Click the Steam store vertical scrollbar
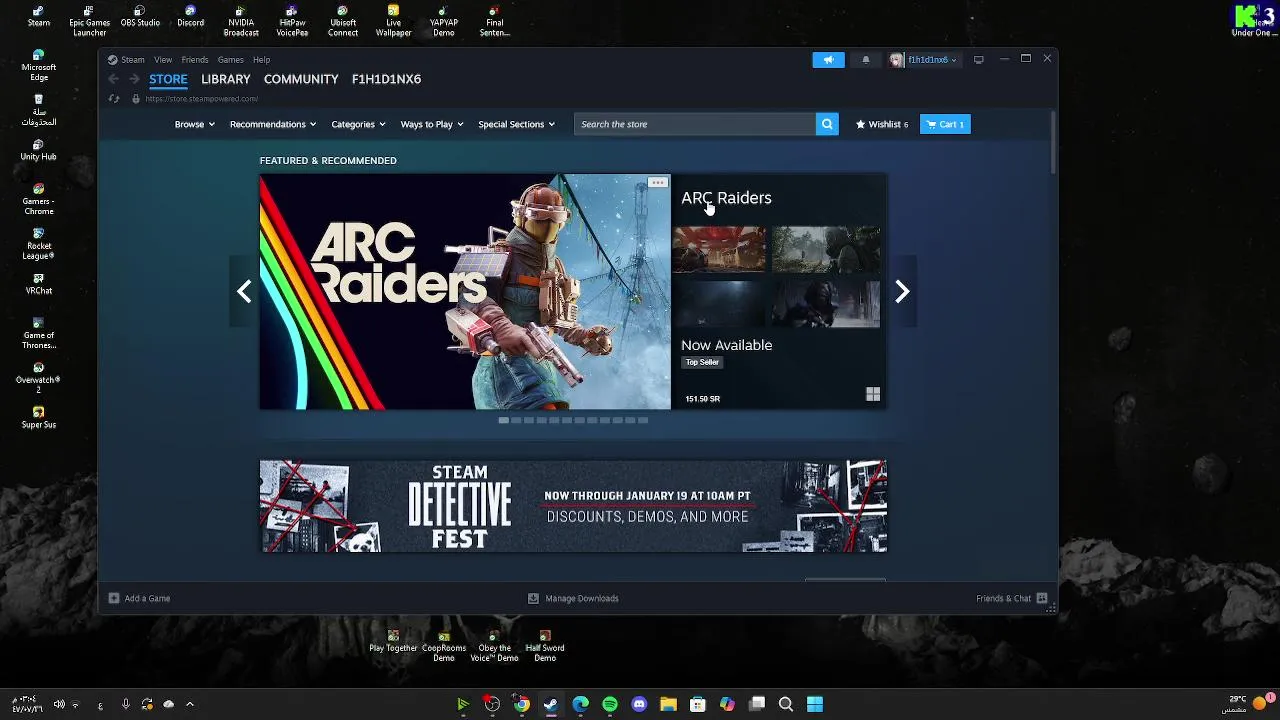This screenshot has height=720, width=1280. coord(1054,142)
